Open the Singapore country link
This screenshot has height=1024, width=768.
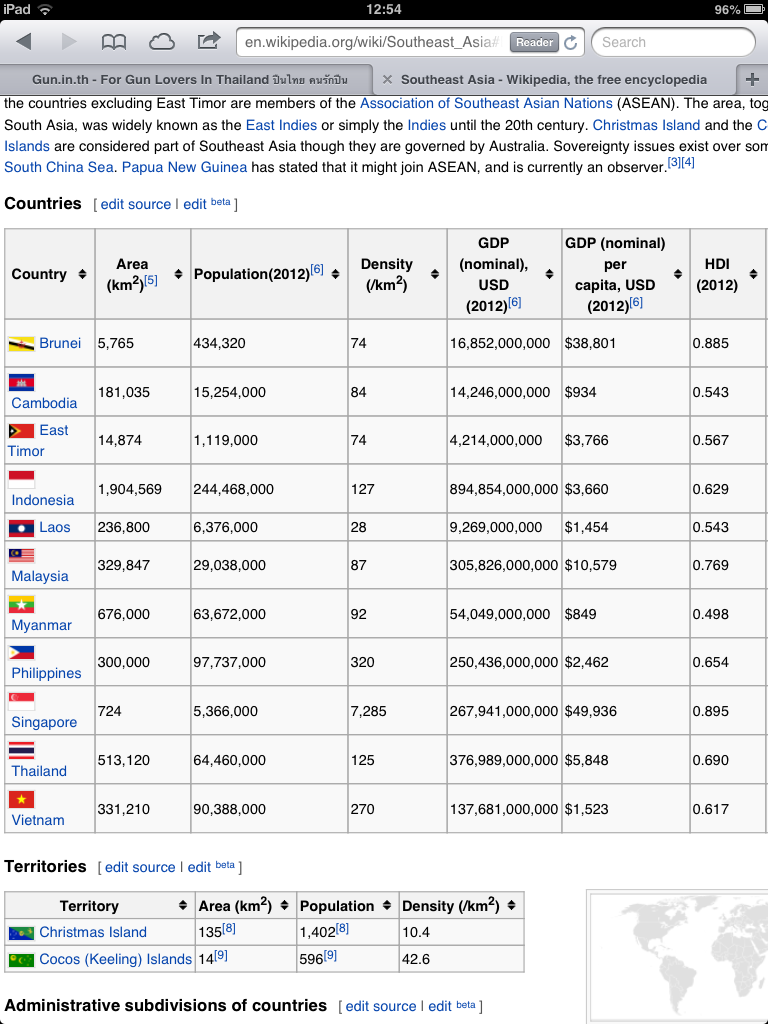click(44, 722)
